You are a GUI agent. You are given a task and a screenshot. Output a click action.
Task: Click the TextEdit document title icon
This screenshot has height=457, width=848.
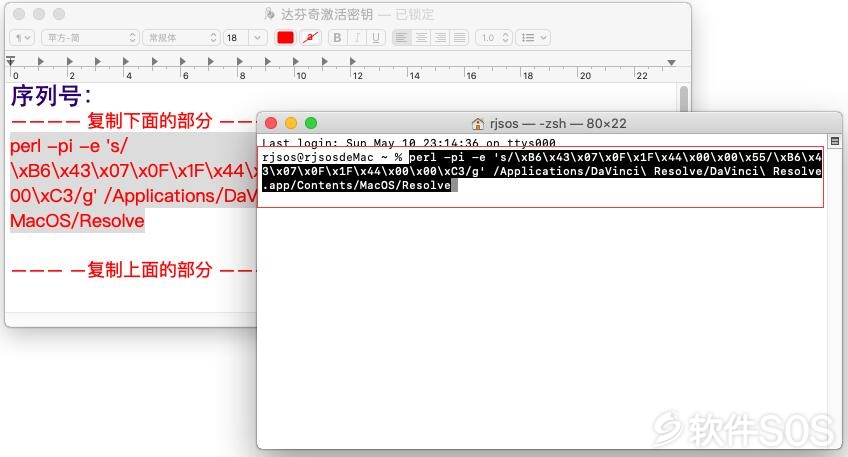click(269, 14)
